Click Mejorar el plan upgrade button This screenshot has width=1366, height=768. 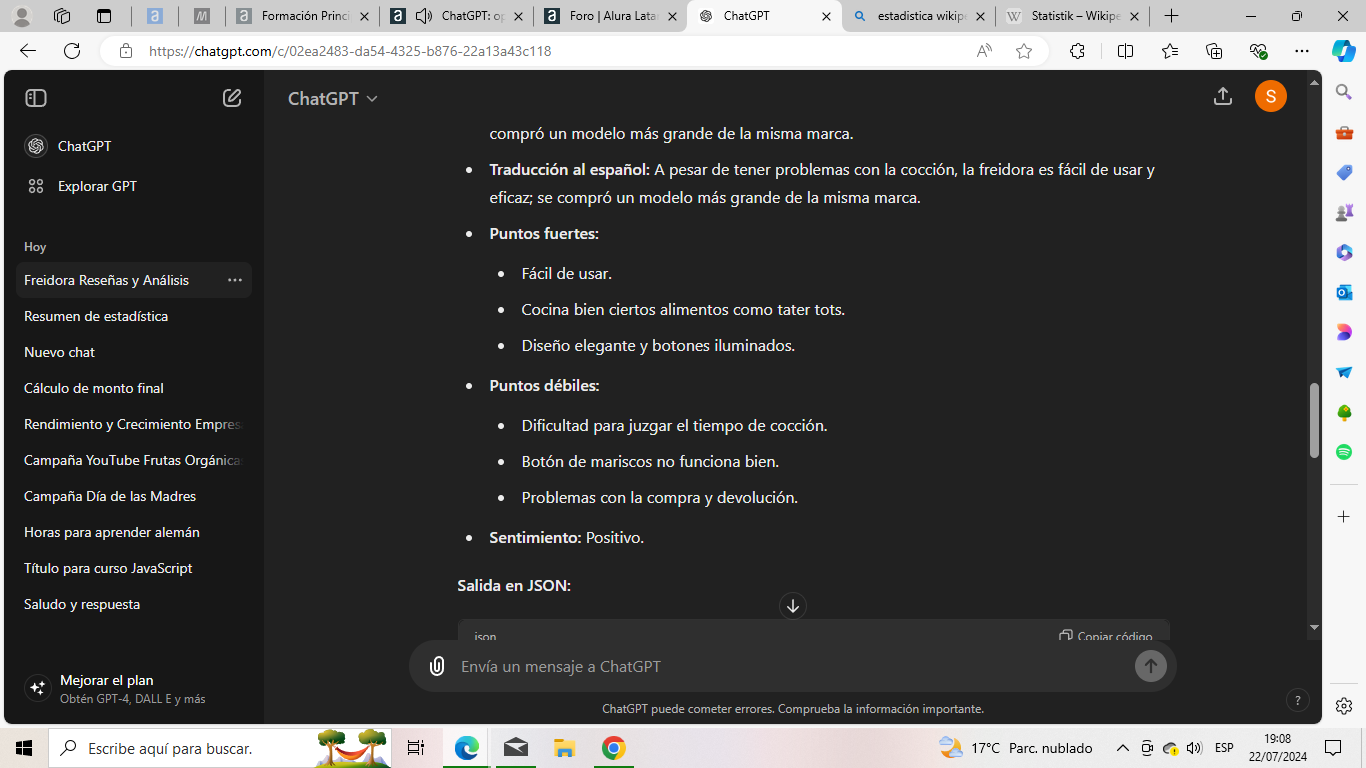[134, 688]
